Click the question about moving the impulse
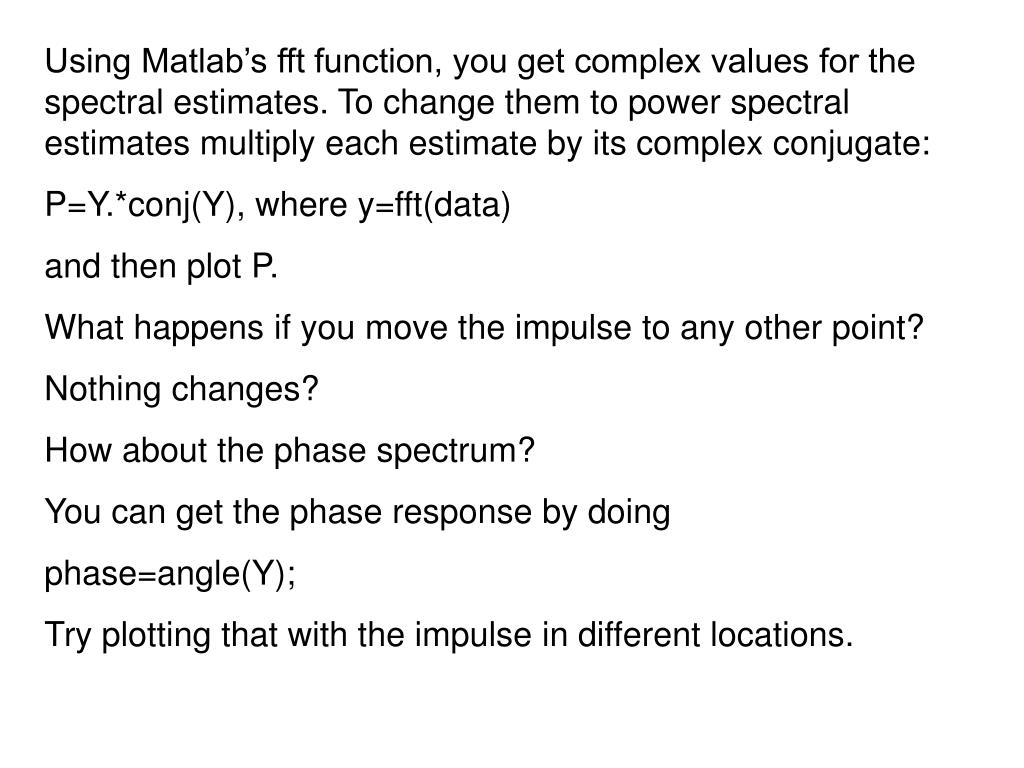1024x768 pixels. [x=484, y=327]
